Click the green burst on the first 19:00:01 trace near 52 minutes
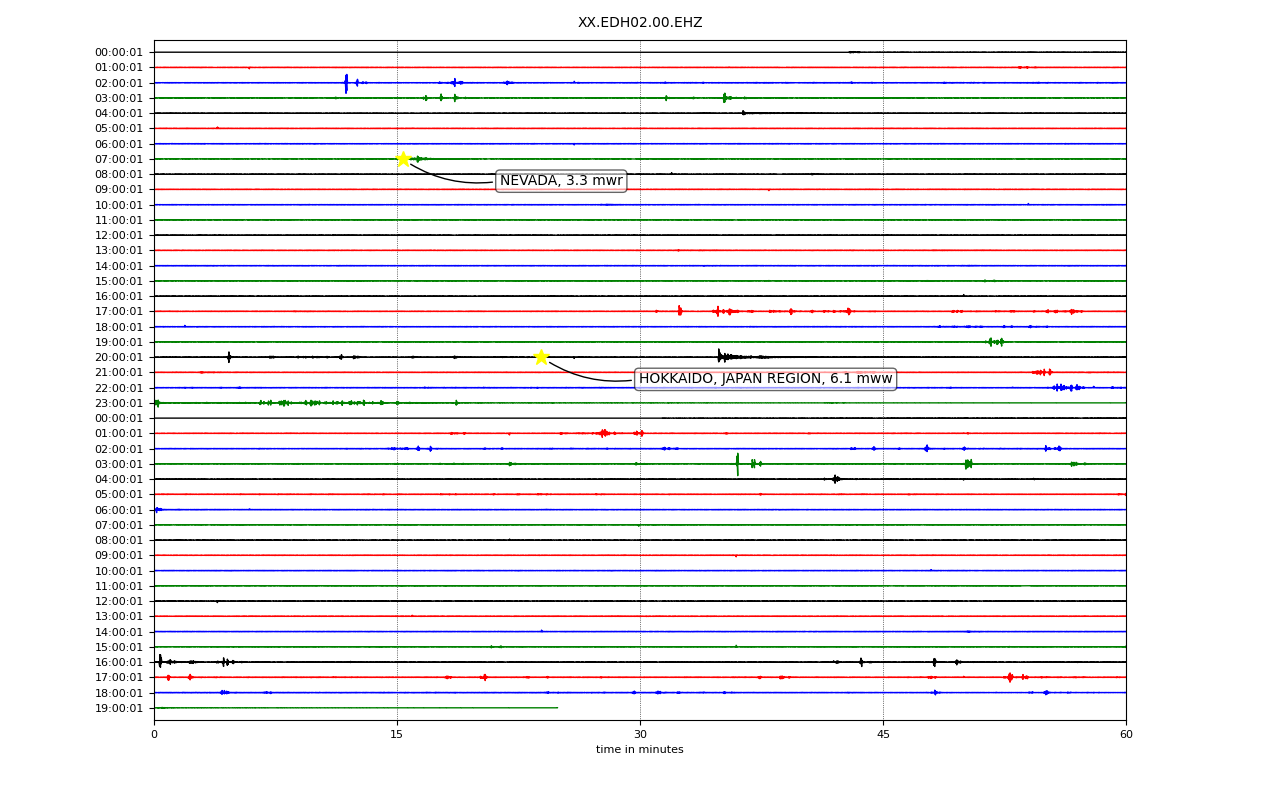This screenshot has height=800, width=1280. (x=996, y=342)
